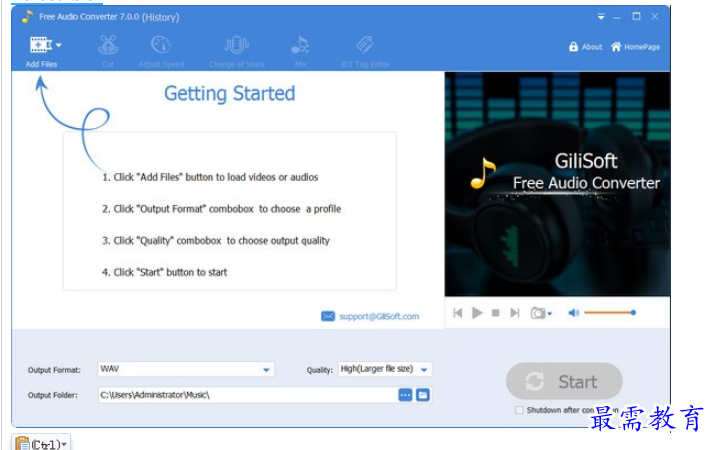Click the support@GiliSoft.com email link
This screenshot has width=712, height=450.
pos(379,316)
